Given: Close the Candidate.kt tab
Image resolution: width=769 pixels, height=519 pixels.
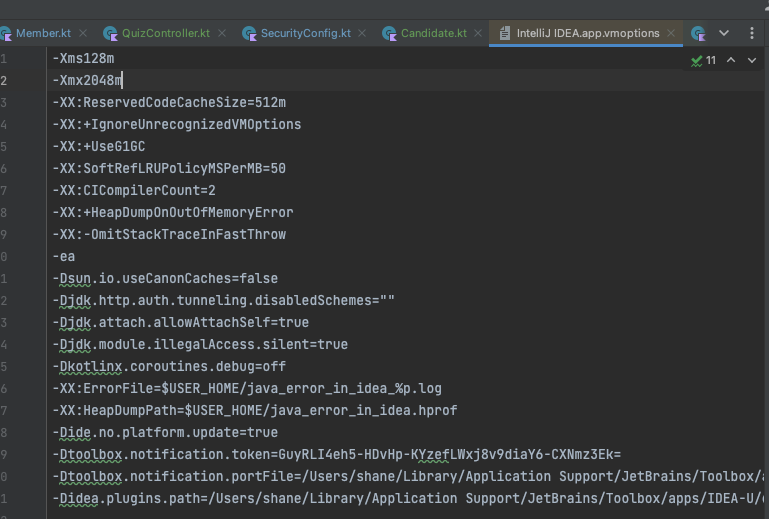Looking at the screenshot, I should 478,33.
